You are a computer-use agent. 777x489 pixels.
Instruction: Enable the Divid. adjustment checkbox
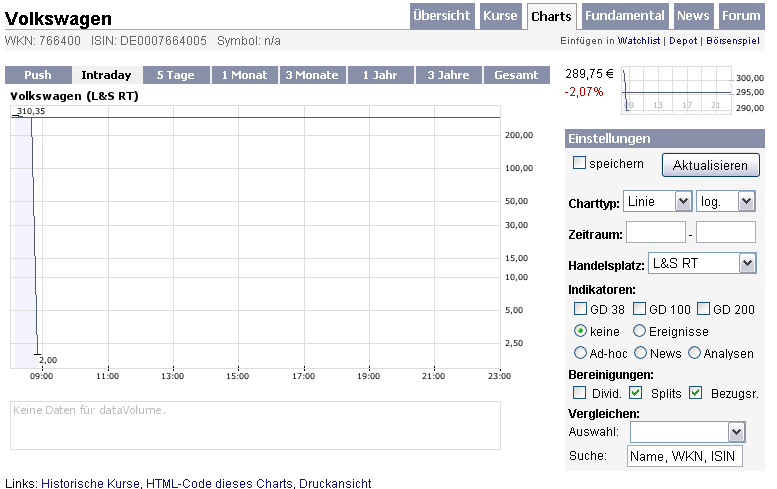pyautogui.click(x=579, y=392)
